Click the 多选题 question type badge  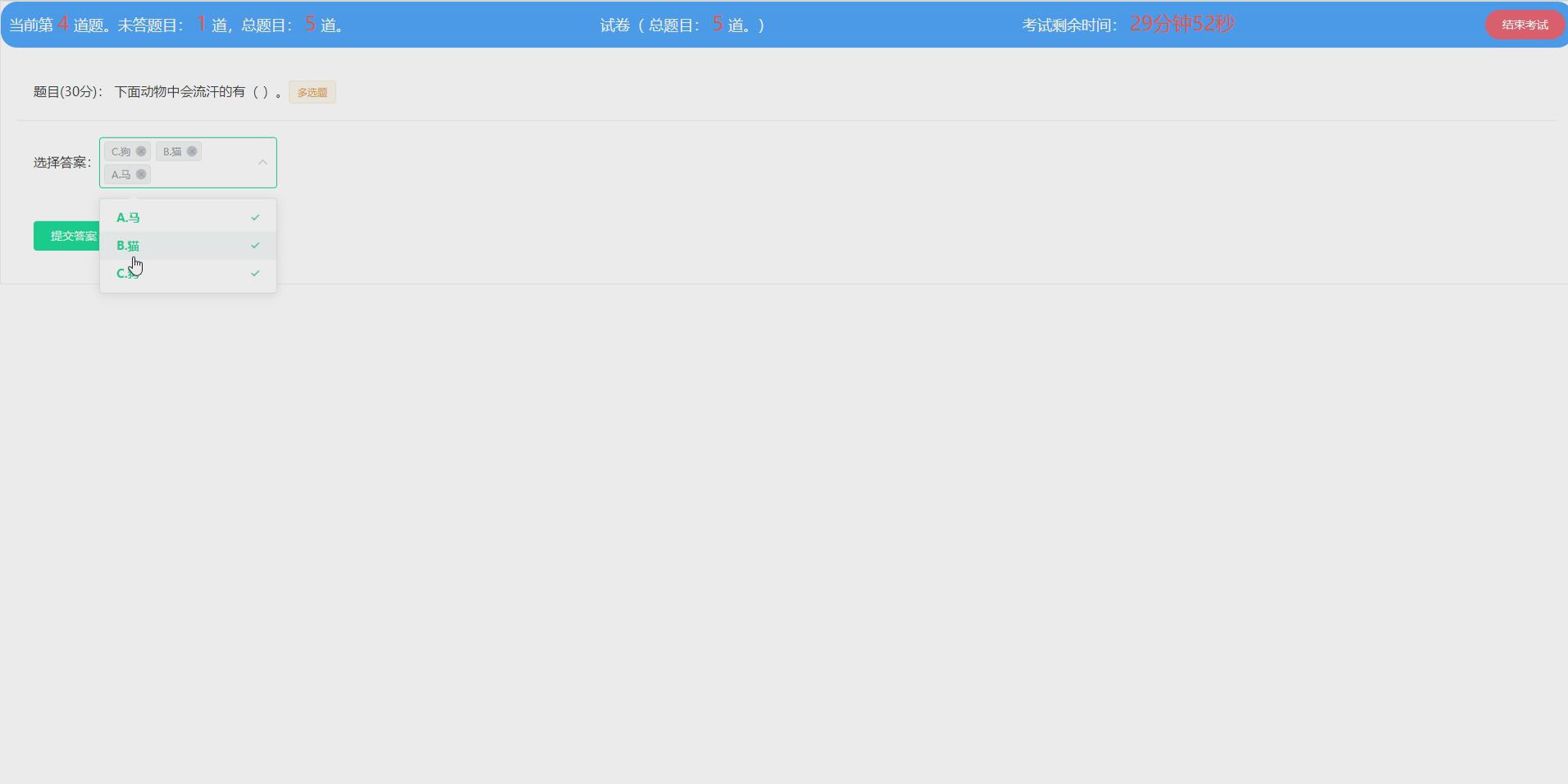tap(312, 92)
